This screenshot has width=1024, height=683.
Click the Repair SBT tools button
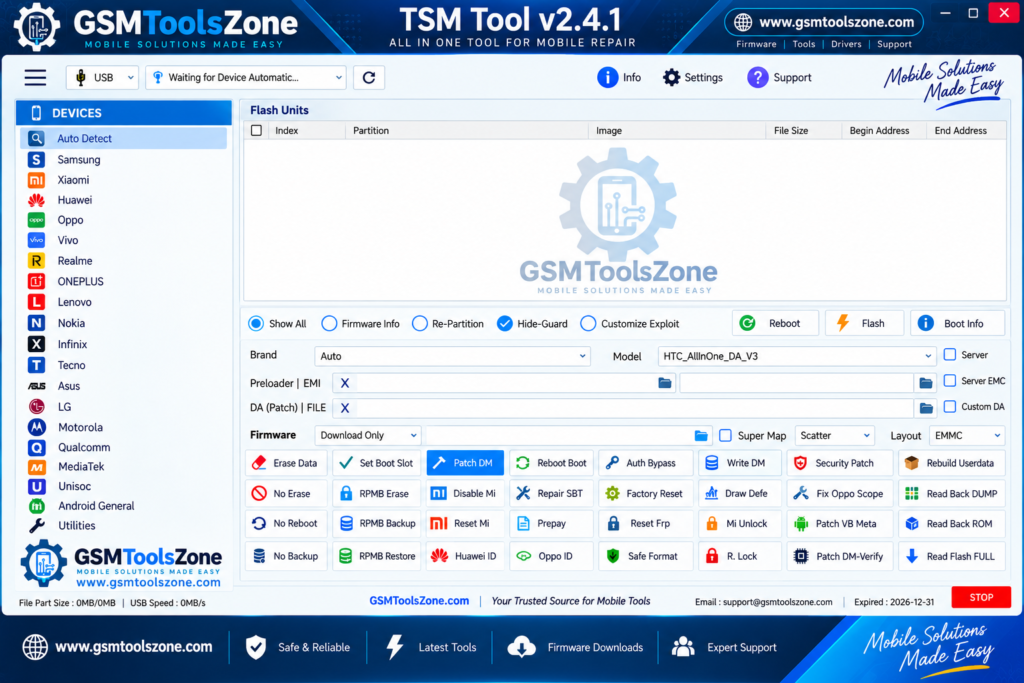click(x=551, y=494)
